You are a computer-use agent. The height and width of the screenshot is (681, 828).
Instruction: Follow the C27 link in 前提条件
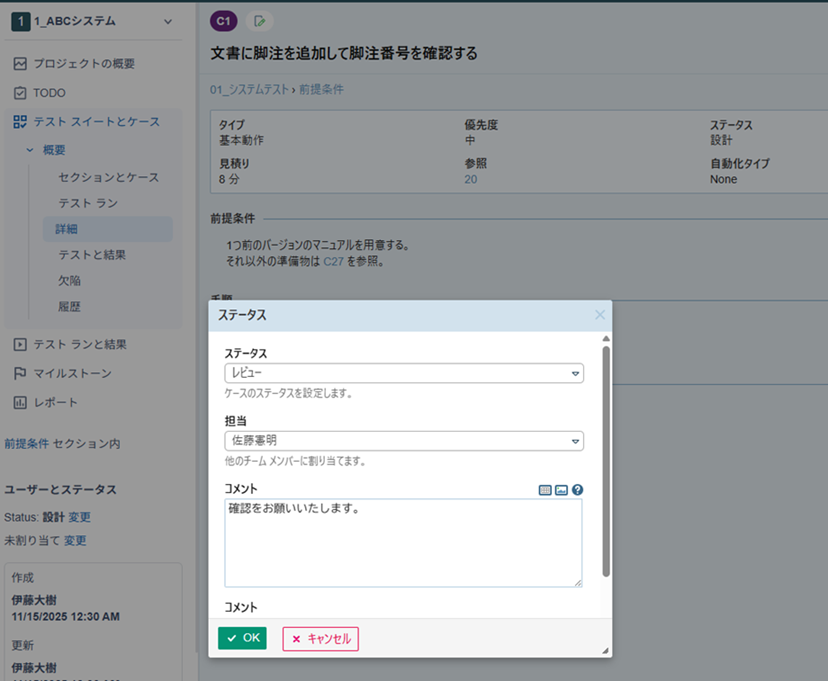coord(334,261)
